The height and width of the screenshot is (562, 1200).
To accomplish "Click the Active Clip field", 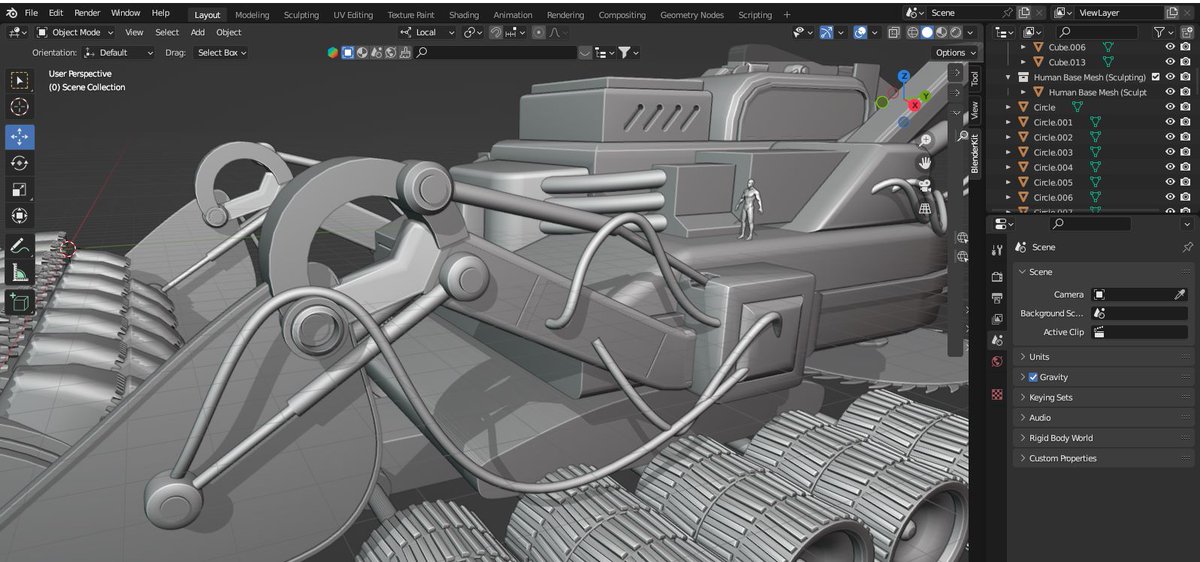I will pos(1139,332).
